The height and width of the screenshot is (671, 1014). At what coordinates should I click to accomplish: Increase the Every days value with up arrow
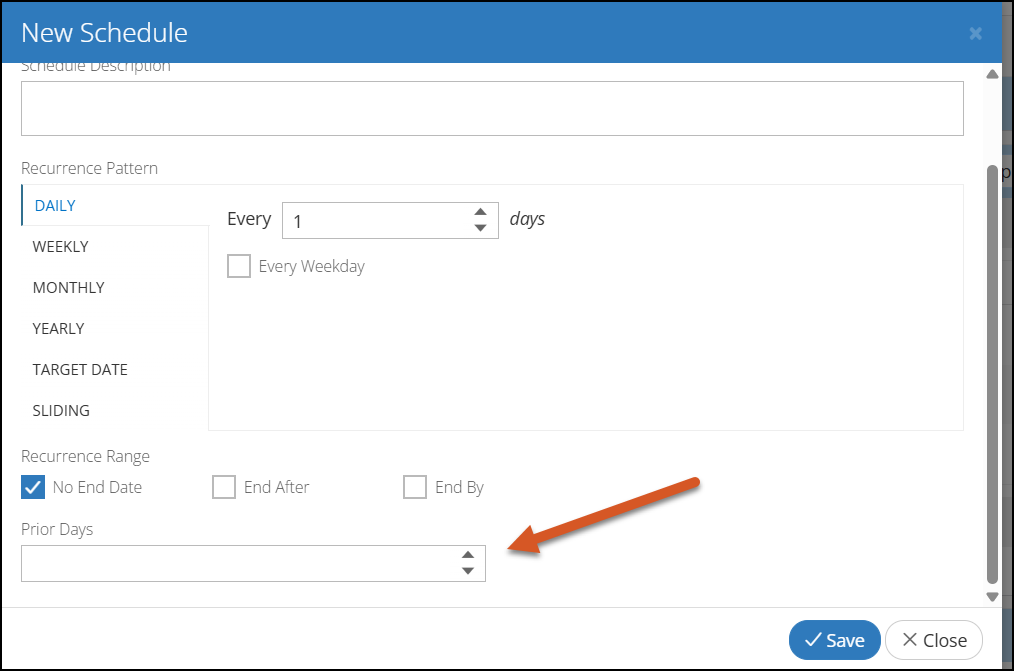pos(480,212)
